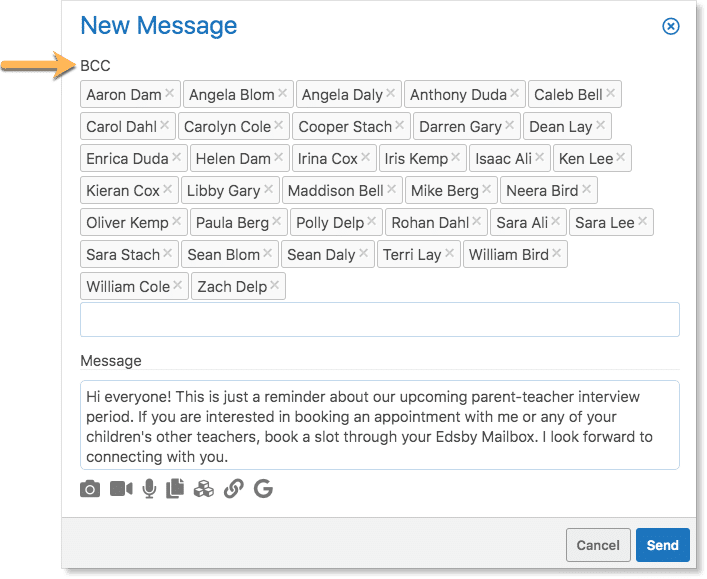
Task: Select the Maddison Bell name text
Action: 335,191
